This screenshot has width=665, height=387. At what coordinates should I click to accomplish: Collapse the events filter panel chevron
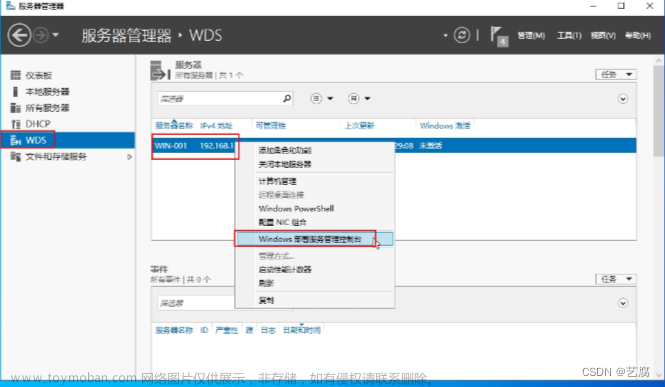(623, 303)
